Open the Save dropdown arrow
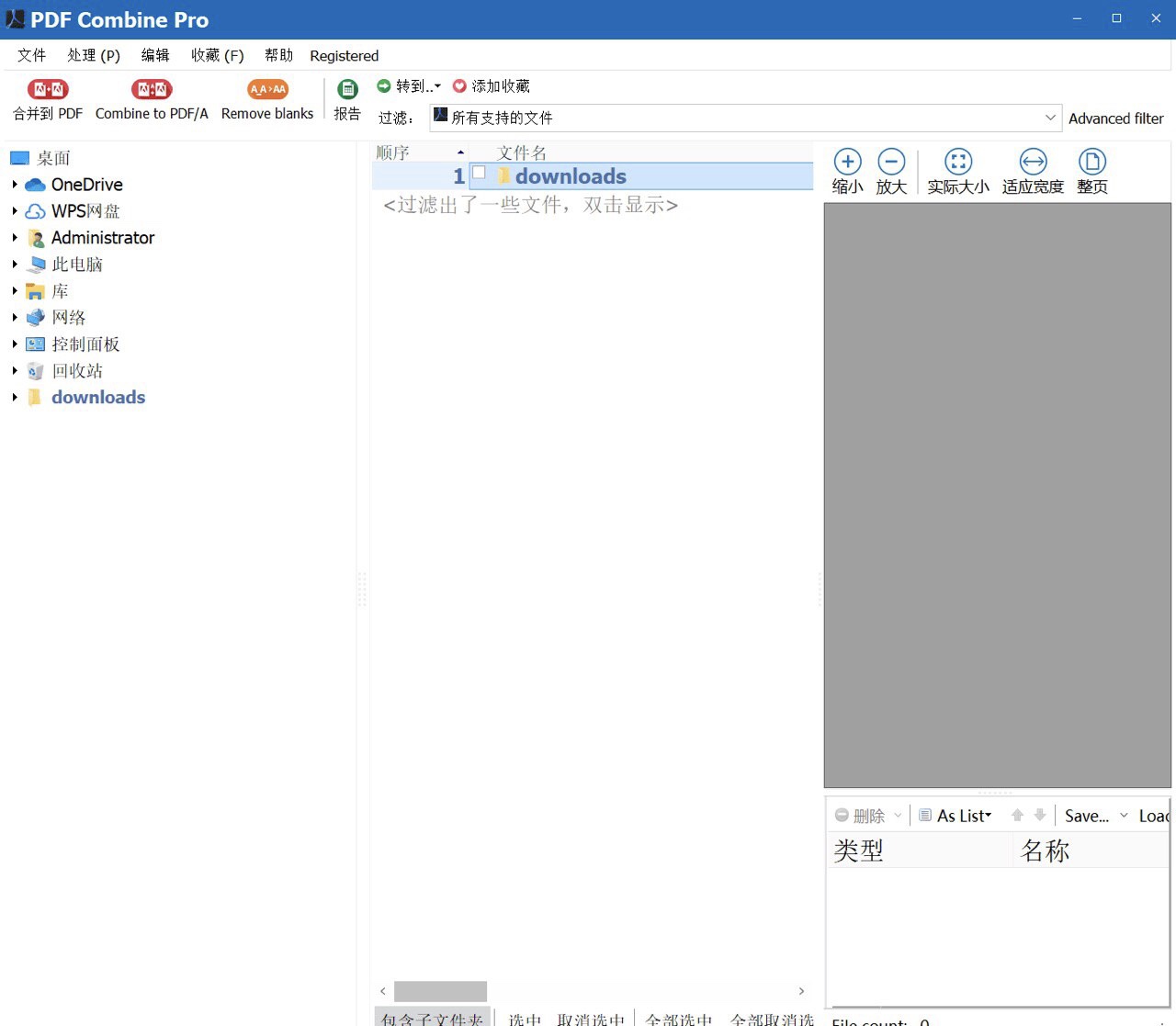Image resolution: width=1176 pixels, height=1026 pixels. (1124, 816)
